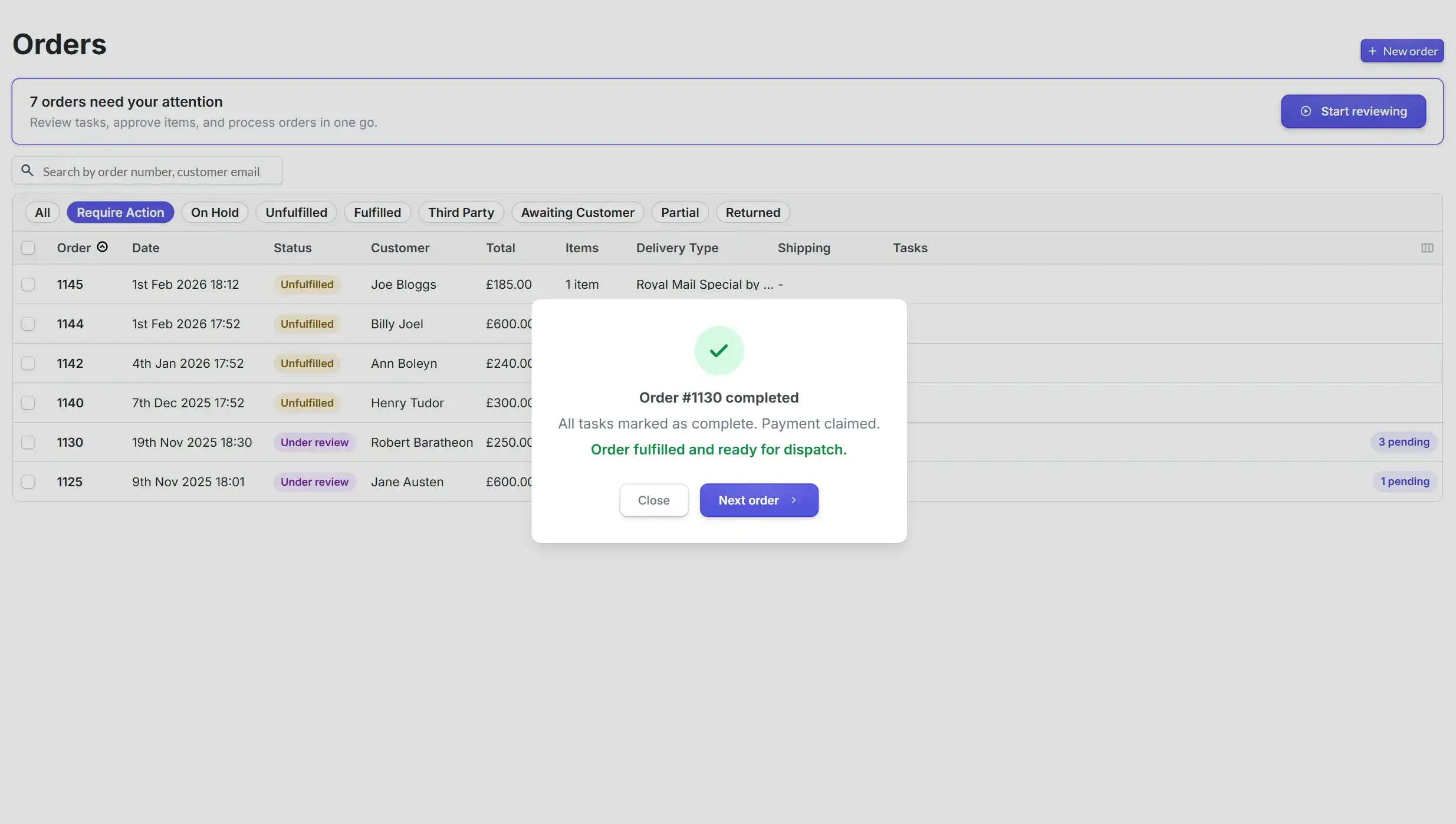Image resolution: width=1456 pixels, height=824 pixels.
Task: Click the sort icon next to Order header
Action: click(x=102, y=247)
